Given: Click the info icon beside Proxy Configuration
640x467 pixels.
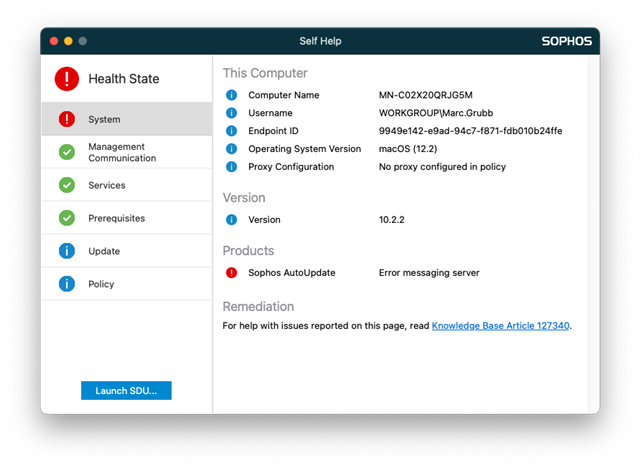Looking at the screenshot, I should [x=232, y=167].
